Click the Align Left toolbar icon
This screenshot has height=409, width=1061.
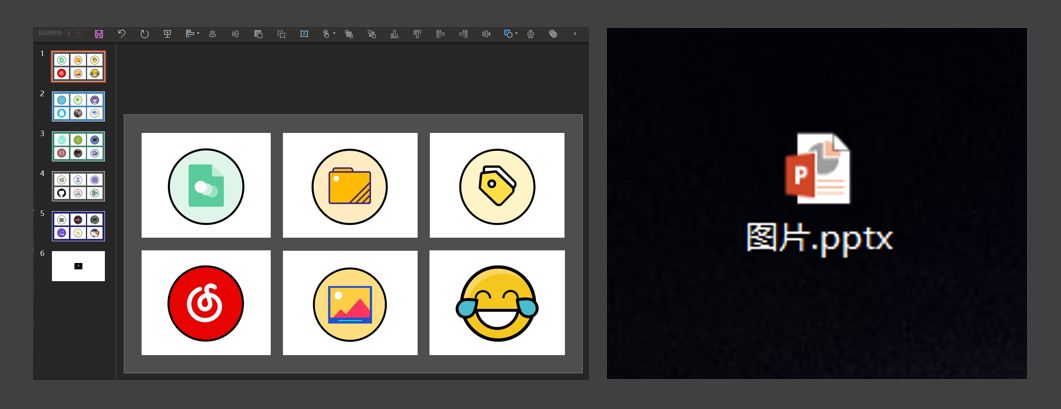point(440,34)
